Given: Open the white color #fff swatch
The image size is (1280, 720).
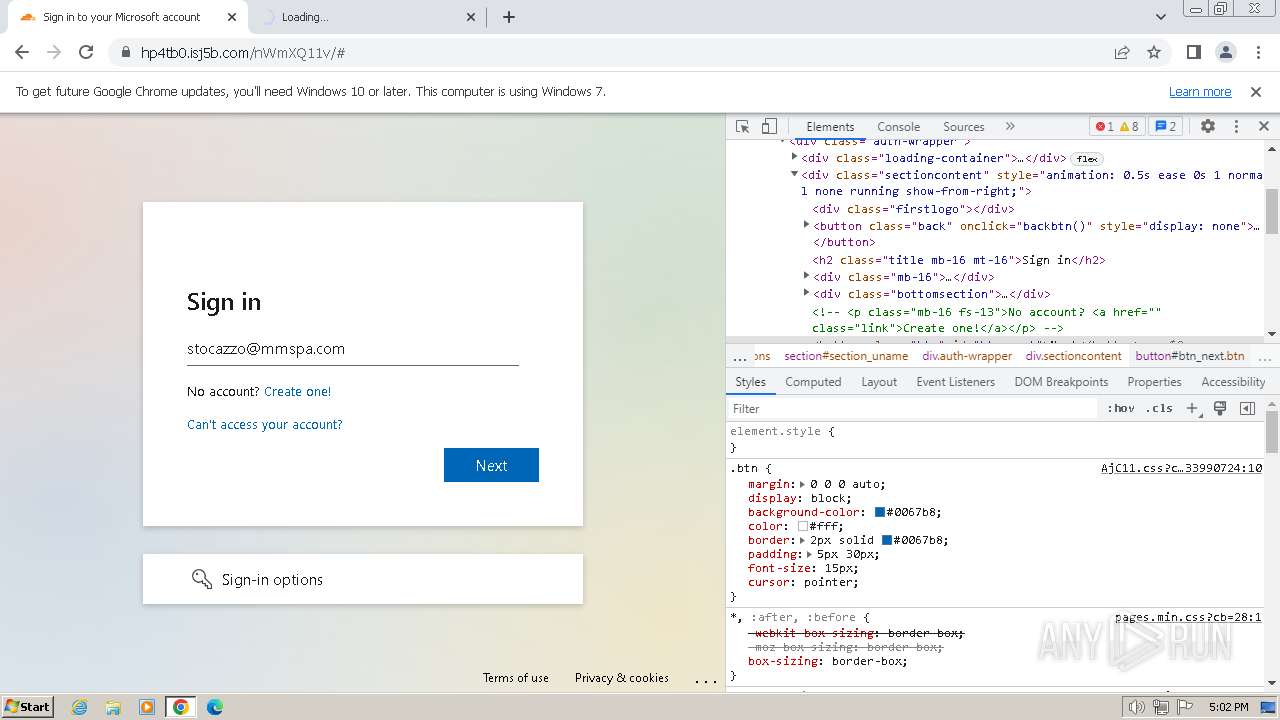Looking at the screenshot, I should 803,526.
